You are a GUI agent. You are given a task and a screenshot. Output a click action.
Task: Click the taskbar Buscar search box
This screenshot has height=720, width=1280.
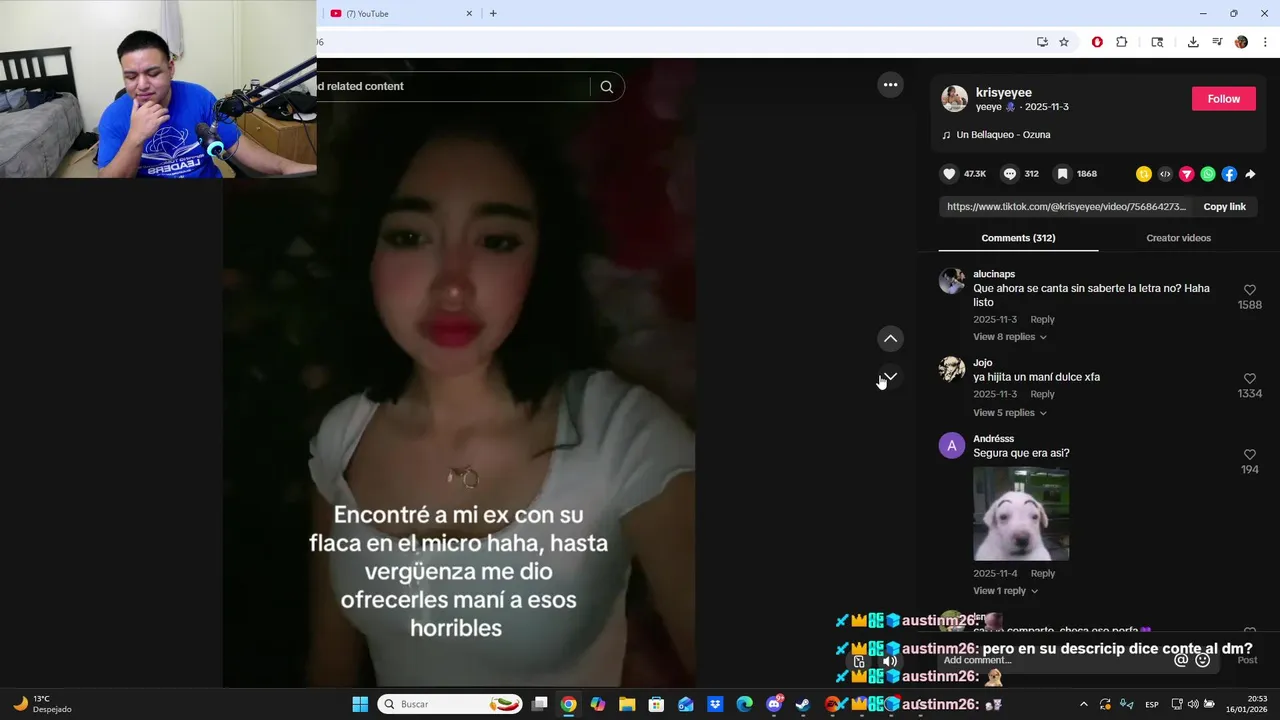(450, 704)
